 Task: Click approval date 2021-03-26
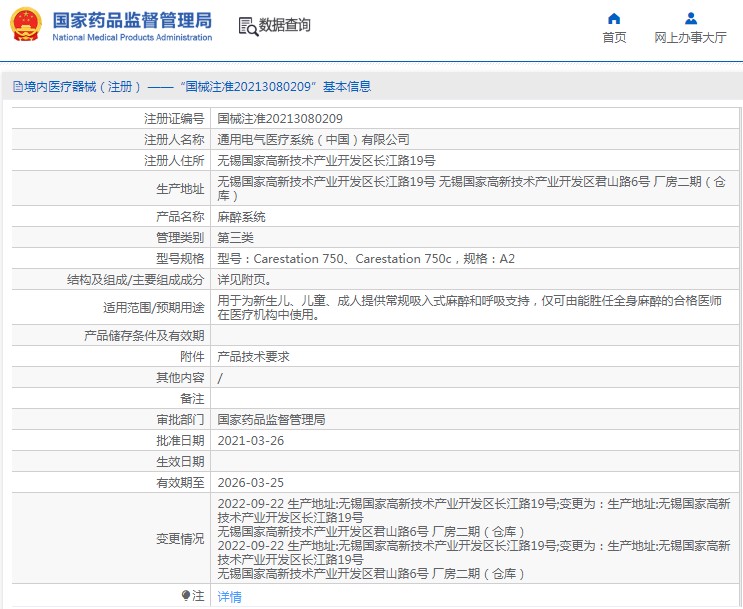[x=251, y=441]
